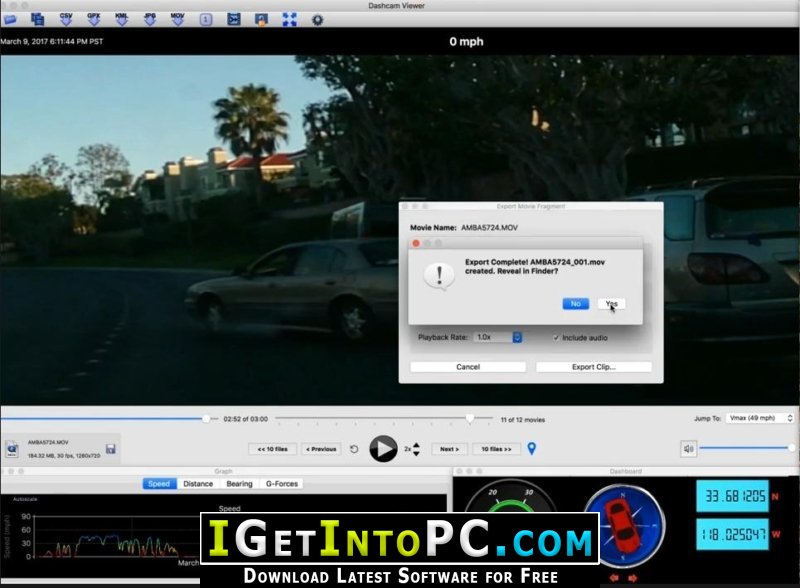800x588 pixels.
Task: Click No in the Export Complete dialog
Action: coord(576,304)
